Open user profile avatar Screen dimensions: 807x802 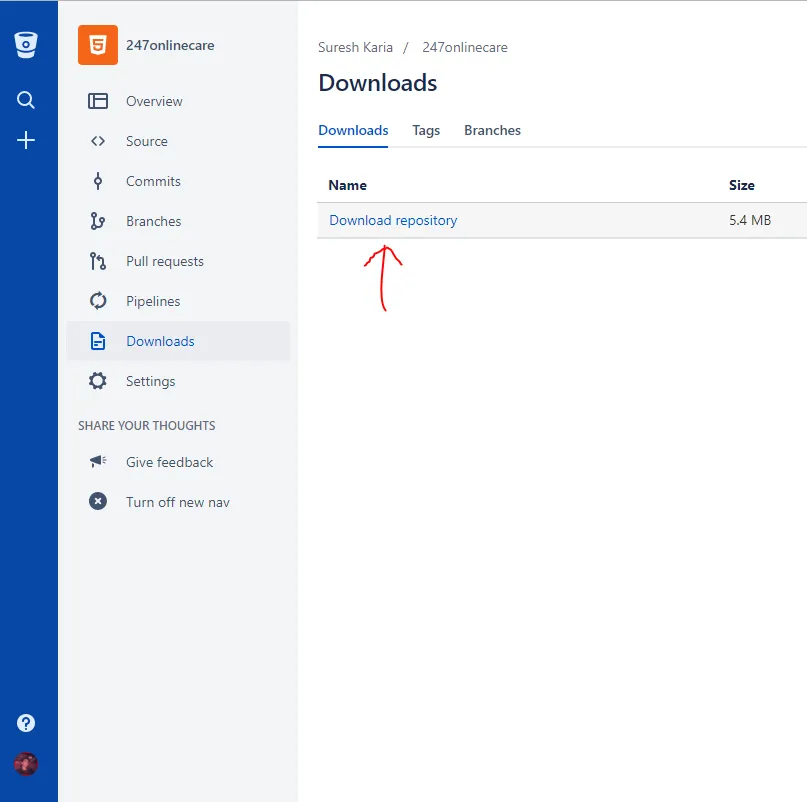(26, 763)
